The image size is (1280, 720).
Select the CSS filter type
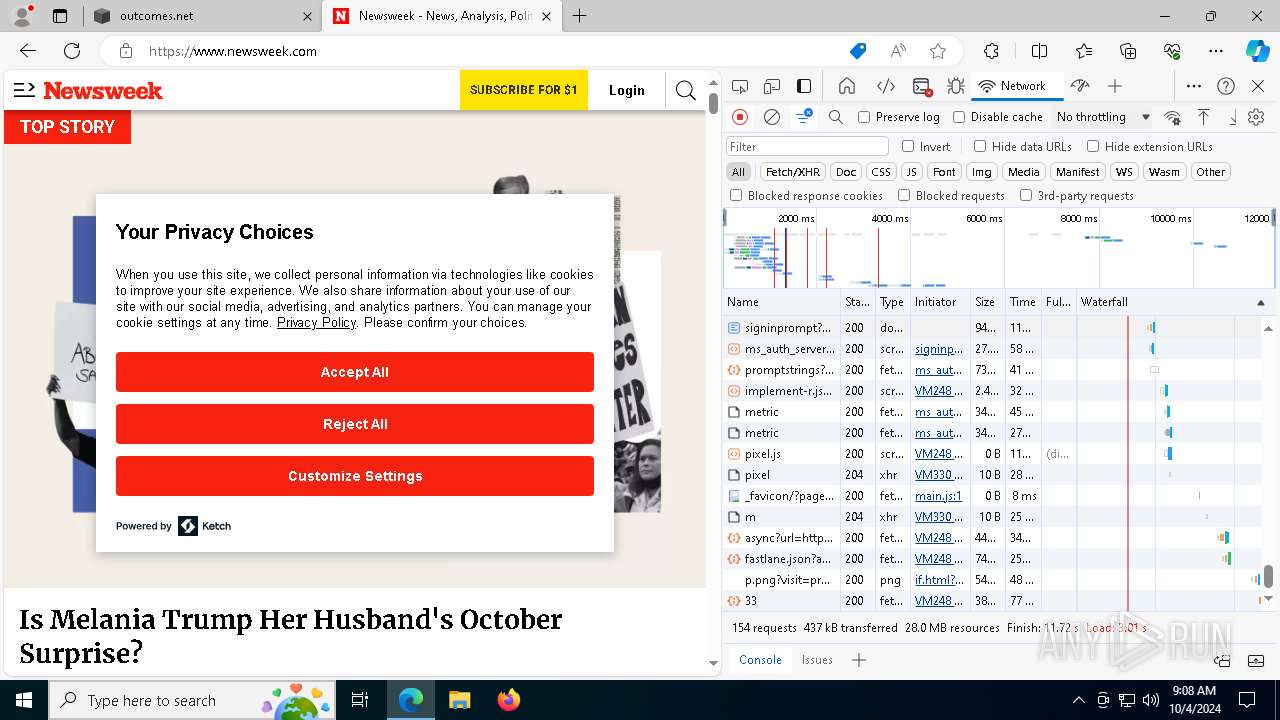[880, 172]
